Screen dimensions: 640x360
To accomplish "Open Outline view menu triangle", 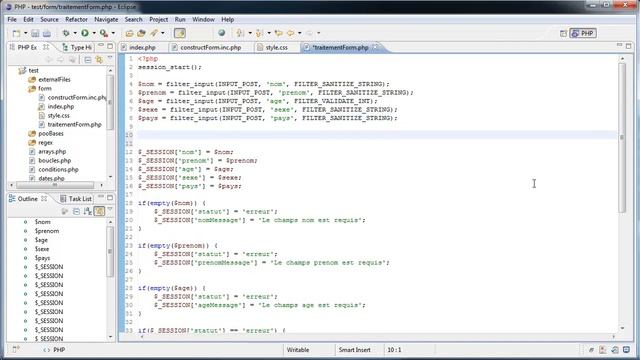I will coord(110,210).
